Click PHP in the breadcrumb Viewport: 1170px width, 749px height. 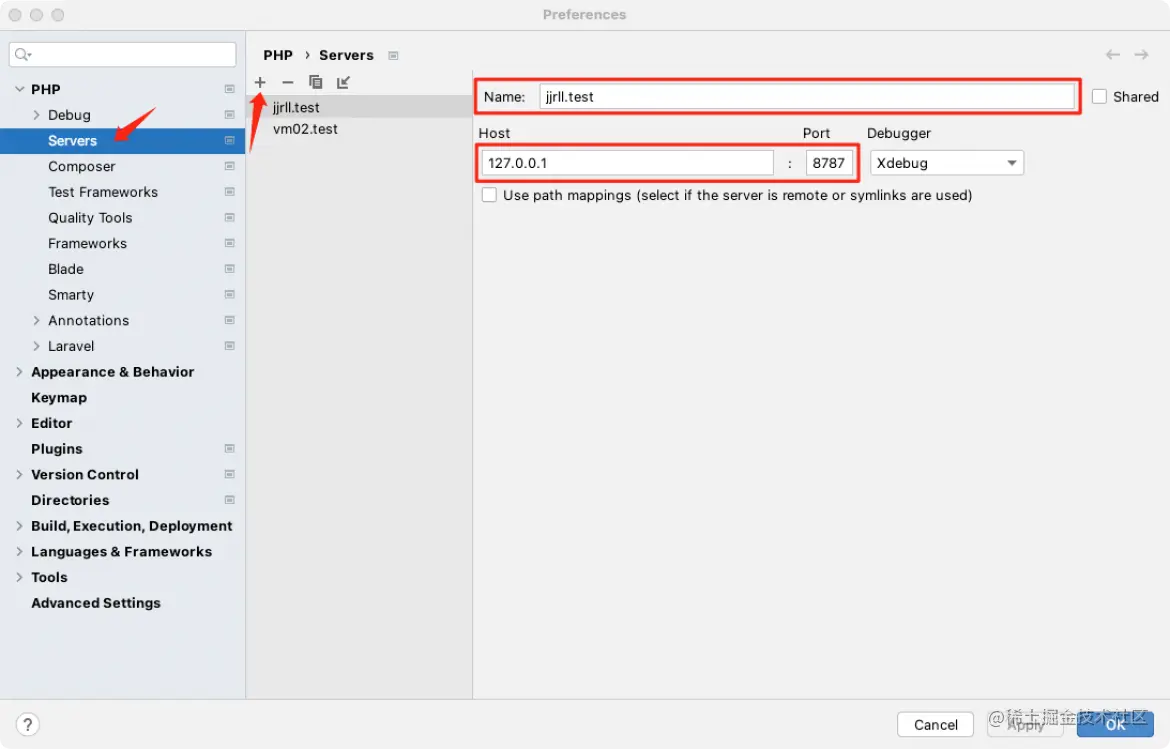pos(278,55)
